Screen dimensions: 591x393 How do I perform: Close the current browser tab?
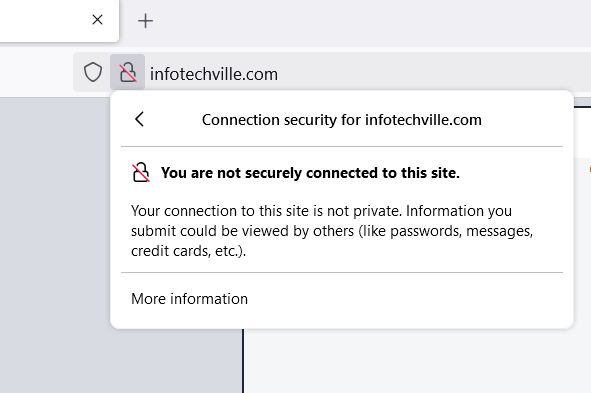(x=97, y=20)
